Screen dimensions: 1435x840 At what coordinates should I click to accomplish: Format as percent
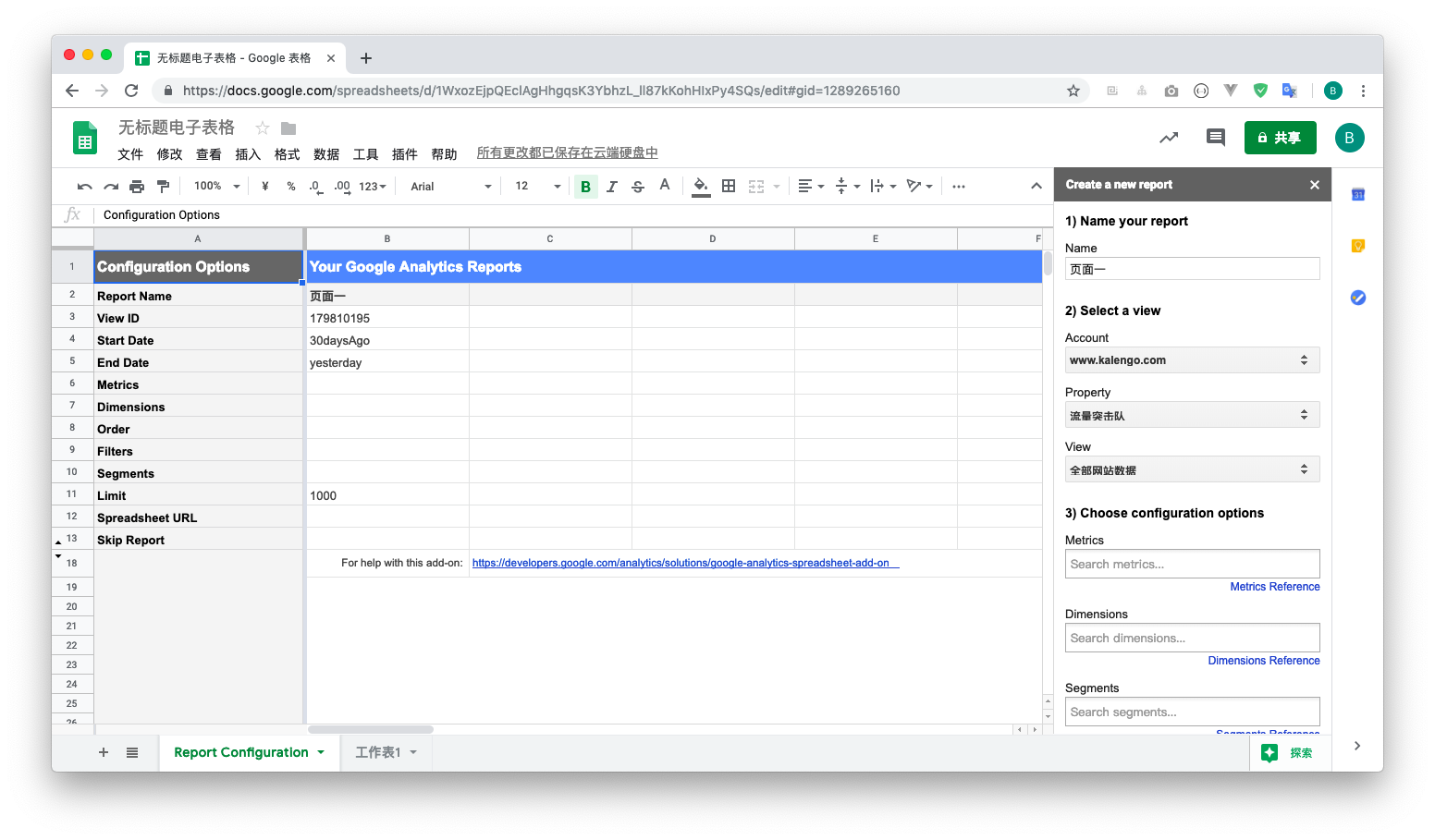point(291,187)
